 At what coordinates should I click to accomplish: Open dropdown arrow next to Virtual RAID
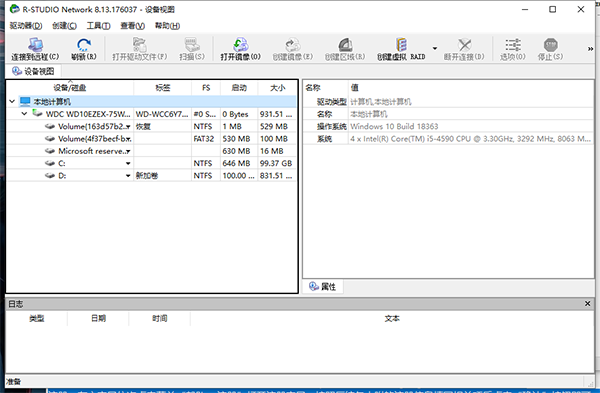(435, 49)
